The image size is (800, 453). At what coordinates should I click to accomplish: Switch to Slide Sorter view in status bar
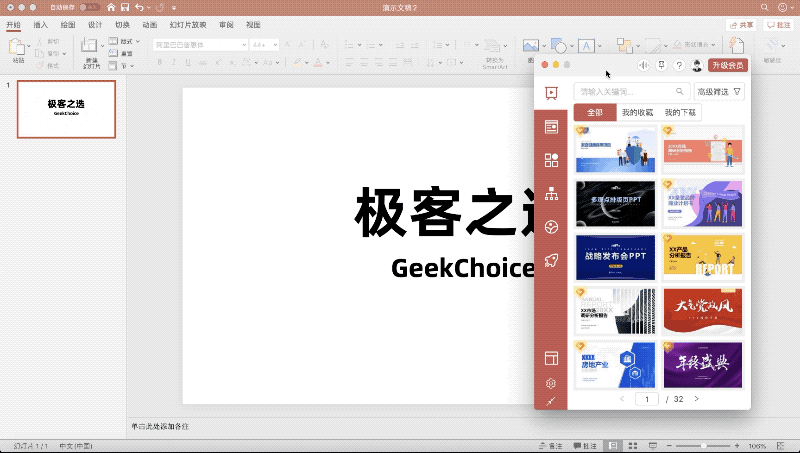click(x=633, y=445)
